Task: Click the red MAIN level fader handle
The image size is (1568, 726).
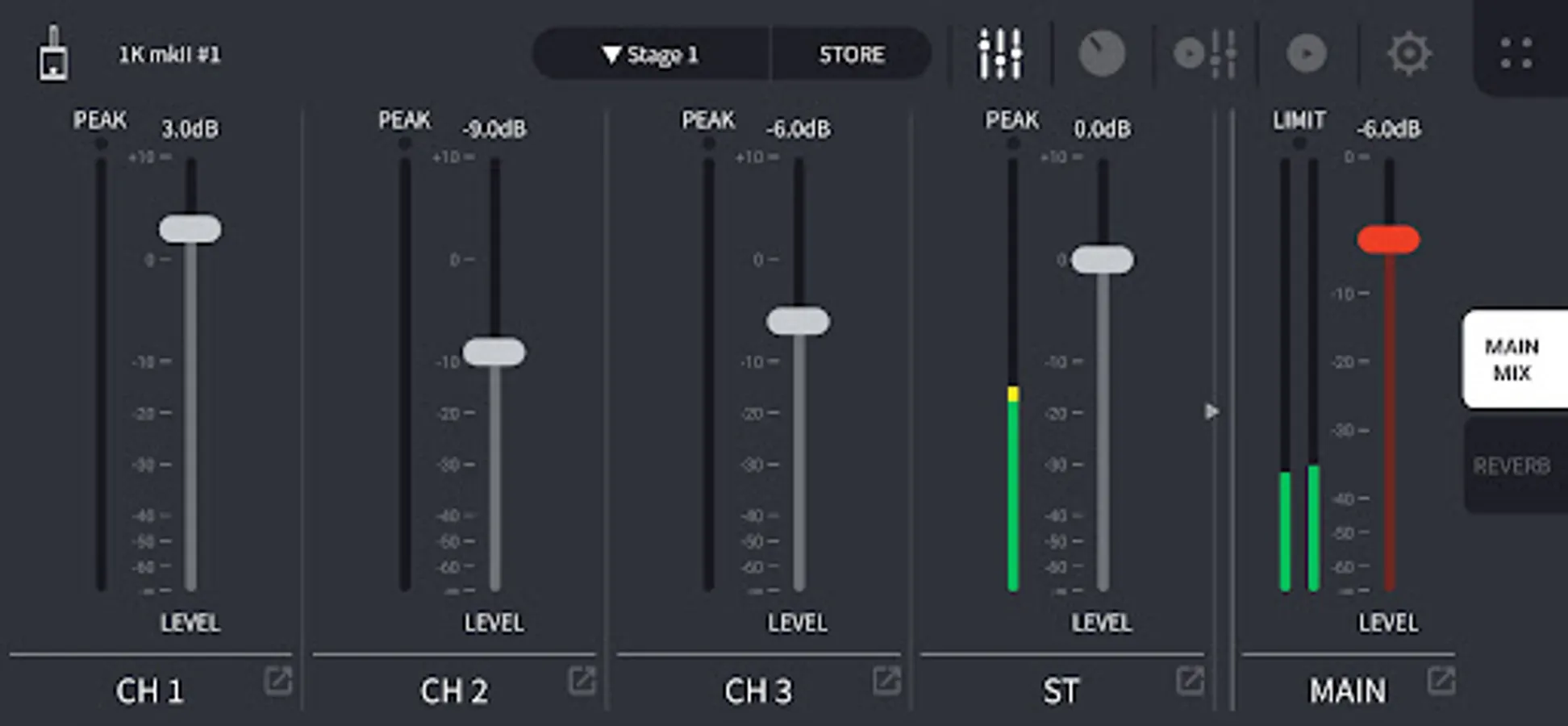Action: point(1388,240)
